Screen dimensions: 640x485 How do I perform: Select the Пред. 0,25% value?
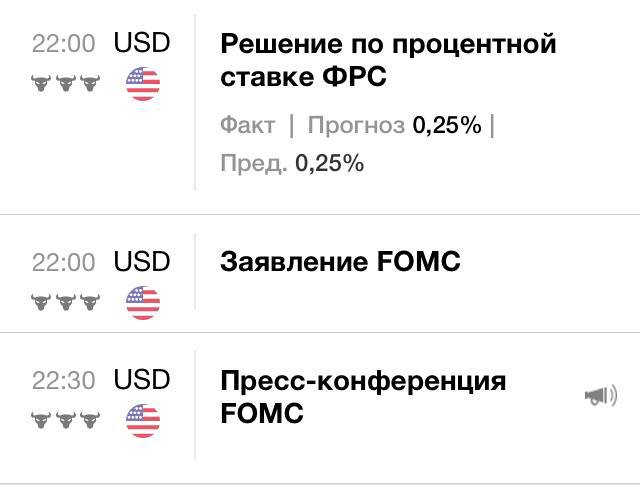point(329,163)
